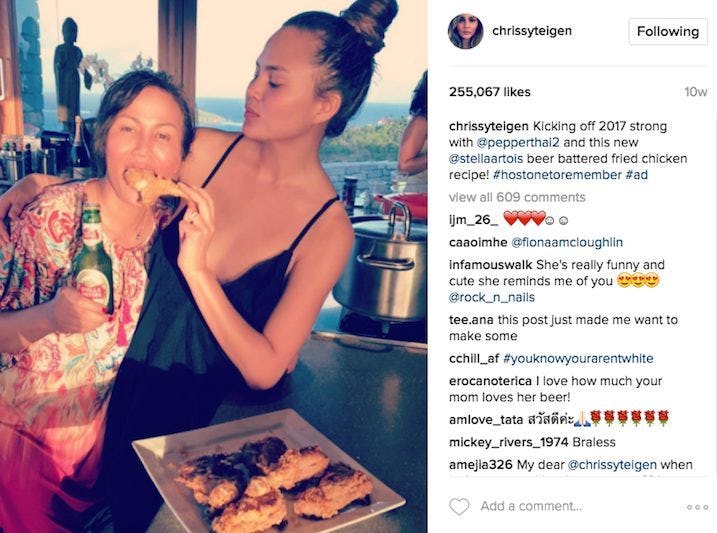The image size is (717, 533).
Task: Open the @stellaartois mention link
Action: (x=486, y=159)
